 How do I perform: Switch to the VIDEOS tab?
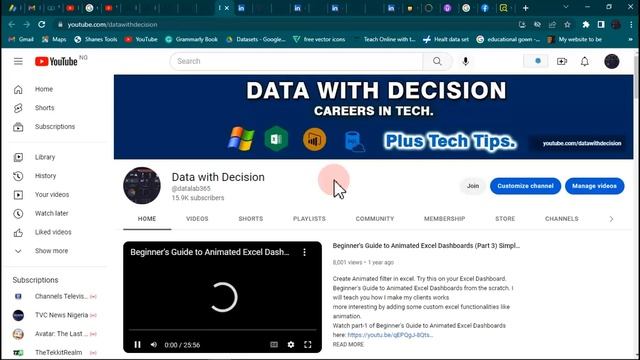pos(197,219)
